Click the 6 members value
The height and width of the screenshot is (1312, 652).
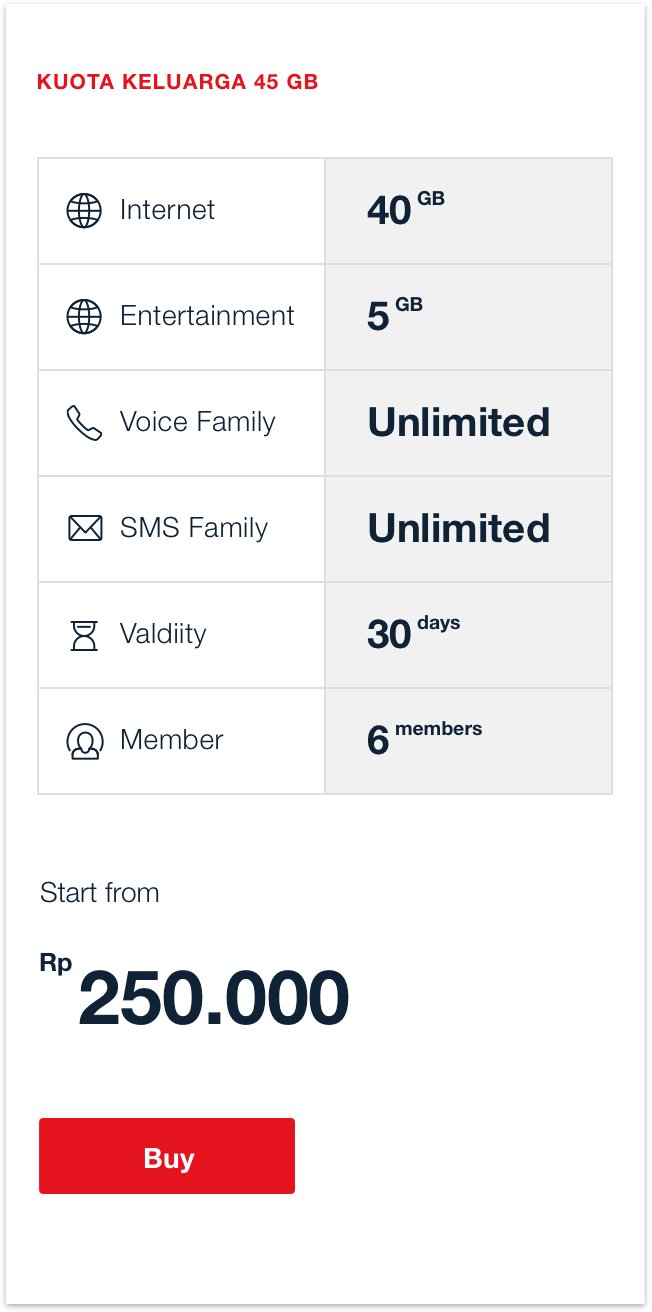424,739
